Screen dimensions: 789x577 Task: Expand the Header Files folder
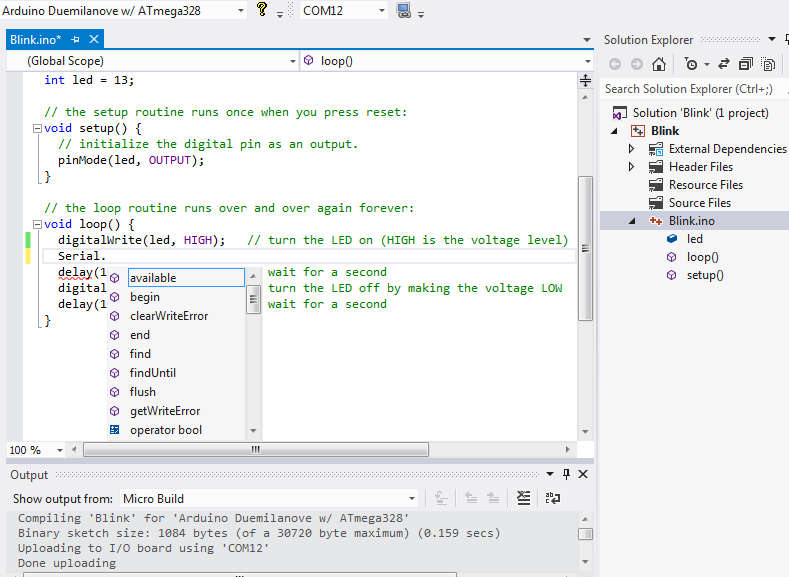(x=632, y=167)
